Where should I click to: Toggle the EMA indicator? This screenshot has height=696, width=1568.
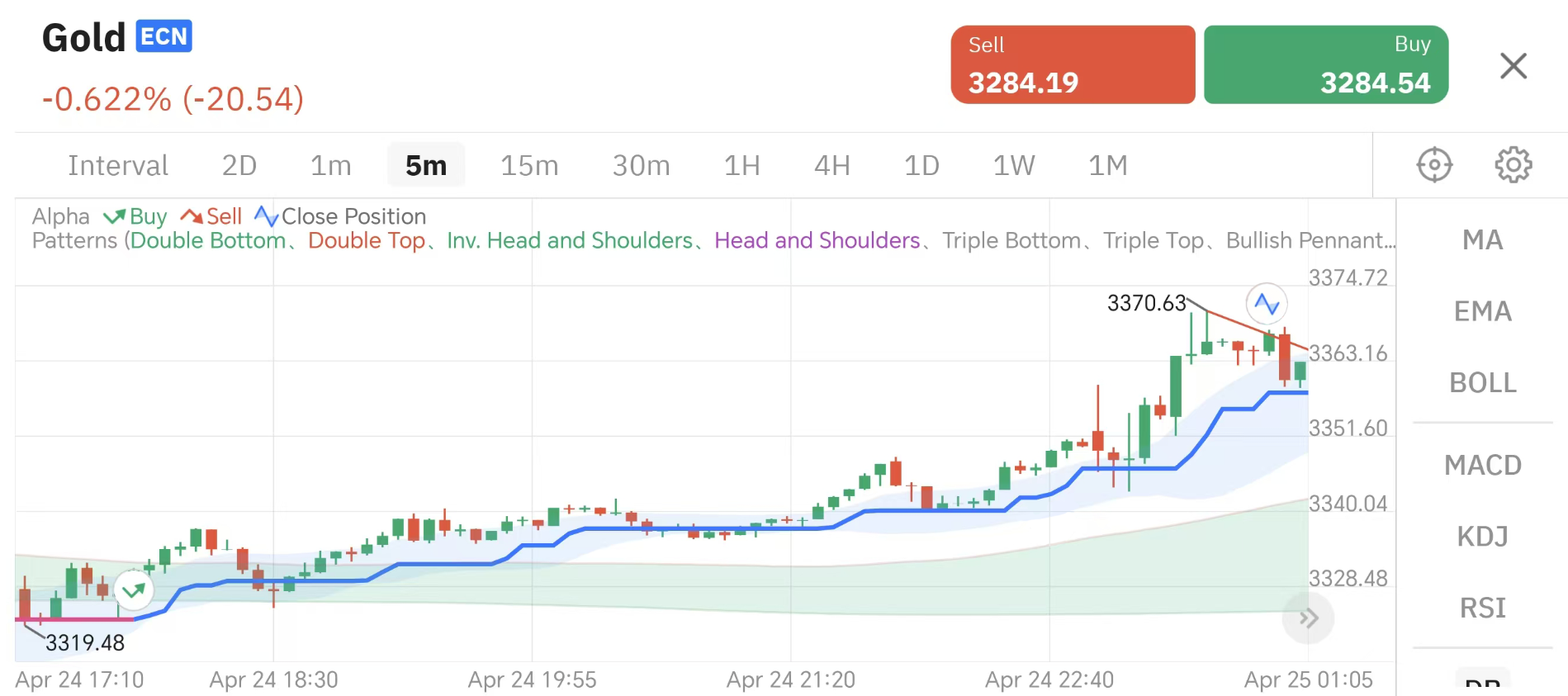click(x=1482, y=311)
